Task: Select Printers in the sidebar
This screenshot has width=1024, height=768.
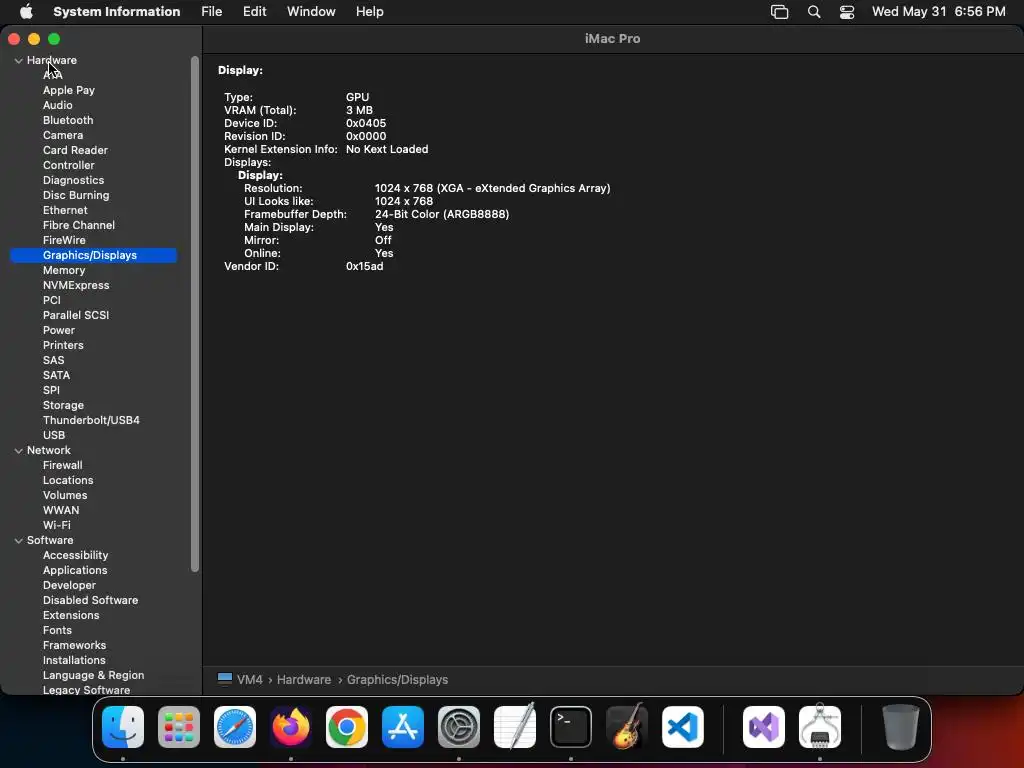Action: point(63,345)
